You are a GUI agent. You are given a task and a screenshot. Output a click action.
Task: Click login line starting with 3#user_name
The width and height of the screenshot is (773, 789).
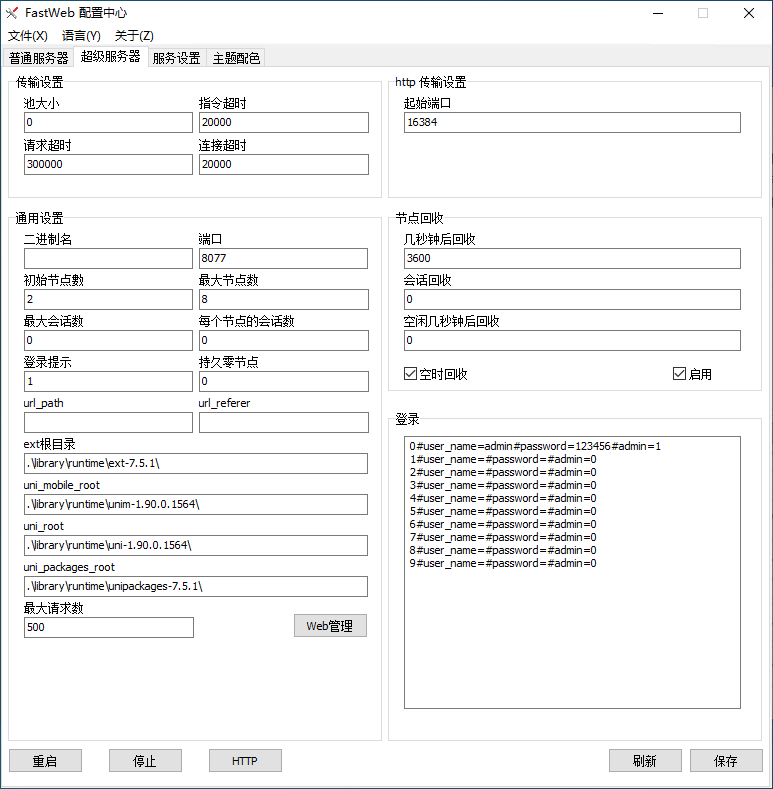pos(503,486)
